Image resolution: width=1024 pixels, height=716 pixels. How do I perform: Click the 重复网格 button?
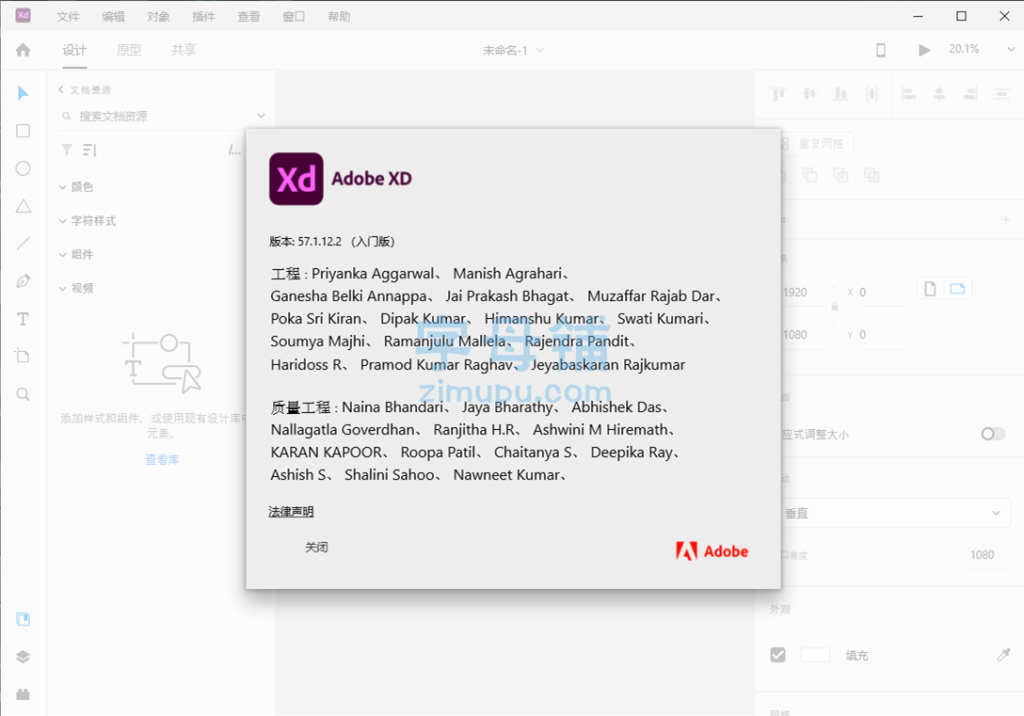816,144
